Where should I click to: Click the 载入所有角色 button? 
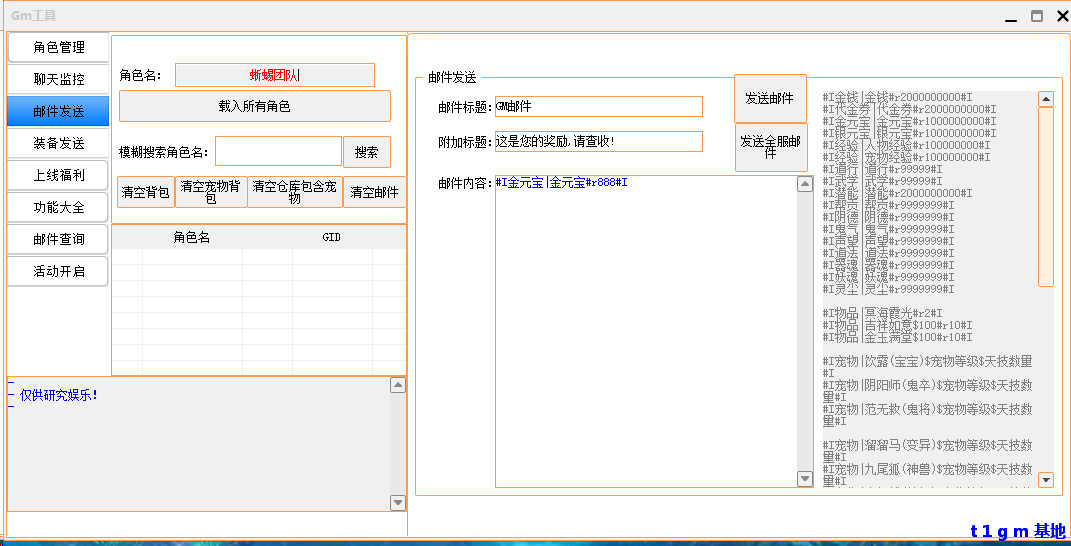tap(254, 106)
